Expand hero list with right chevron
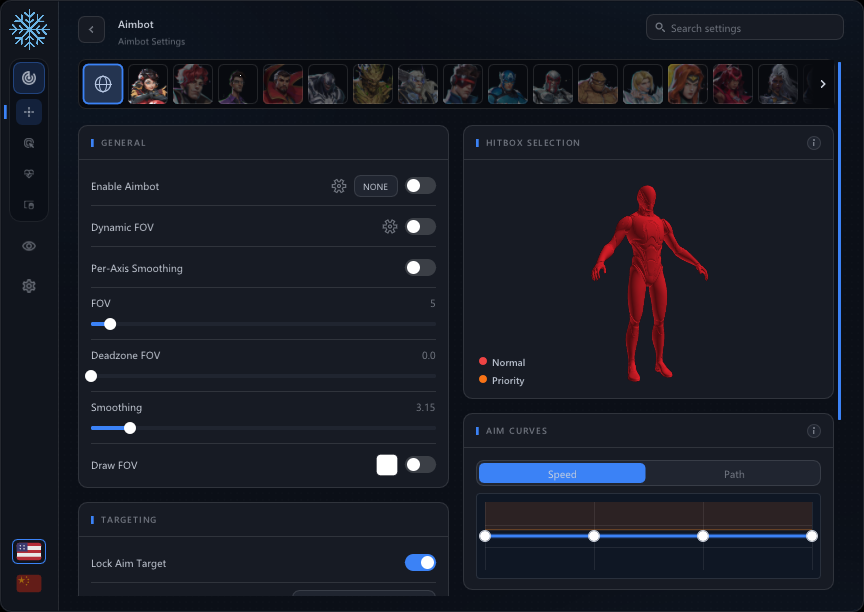This screenshot has width=864, height=612. (823, 84)
